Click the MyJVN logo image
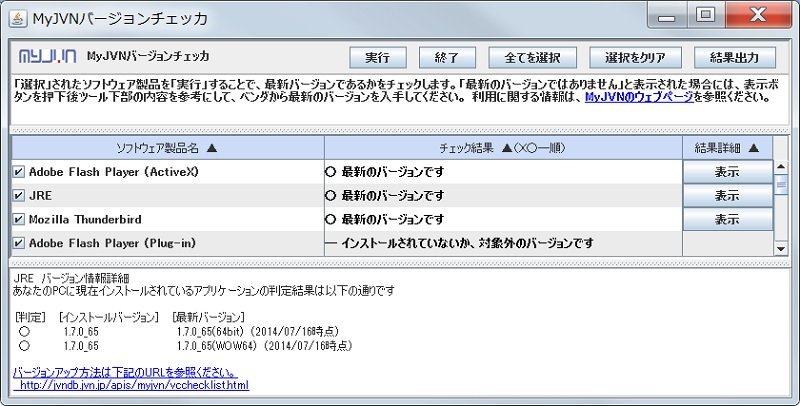Viewport: 800px width, 406px height. (47, 57)
